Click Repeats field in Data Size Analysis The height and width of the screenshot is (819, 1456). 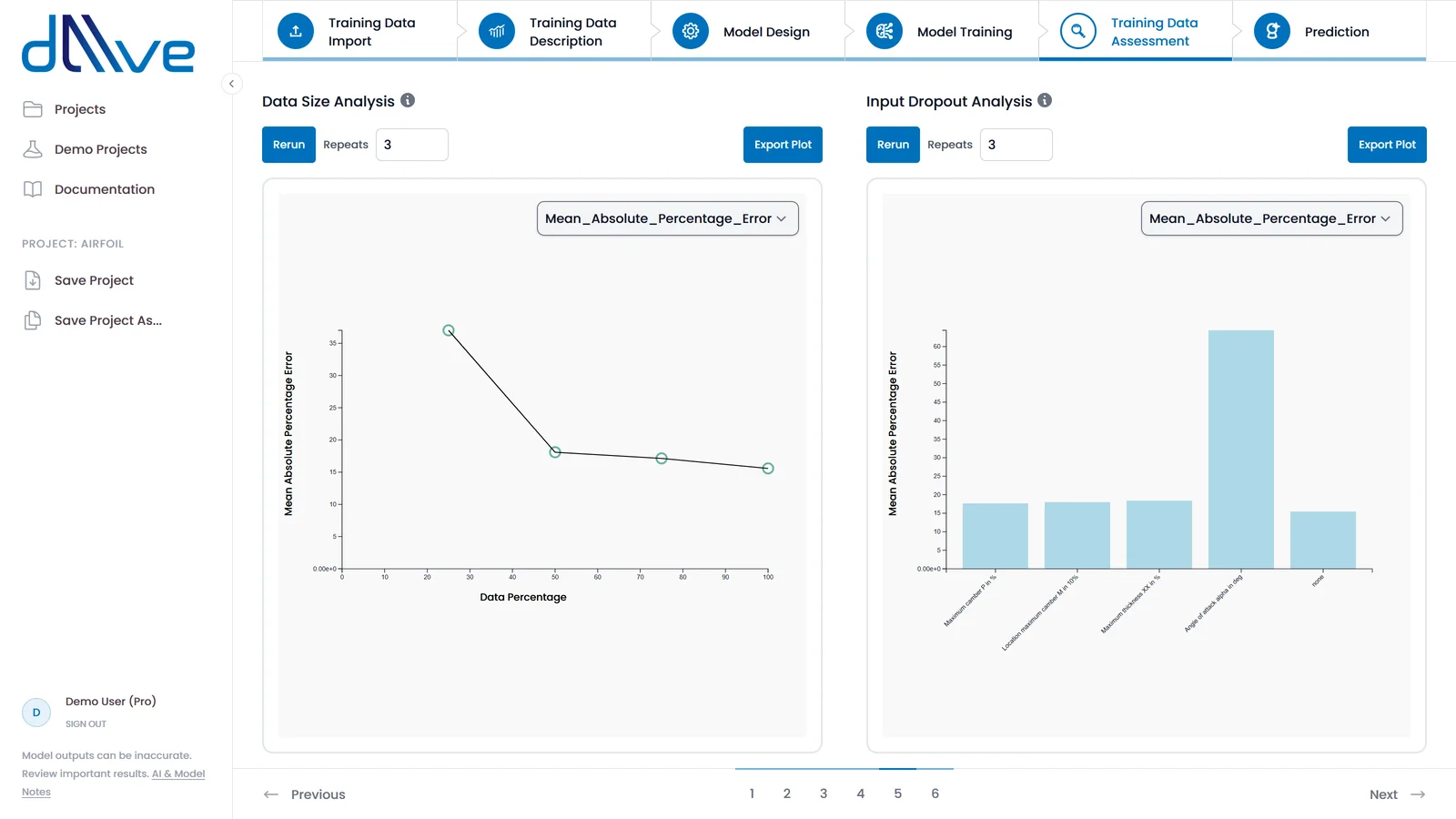tap(412, 145)
